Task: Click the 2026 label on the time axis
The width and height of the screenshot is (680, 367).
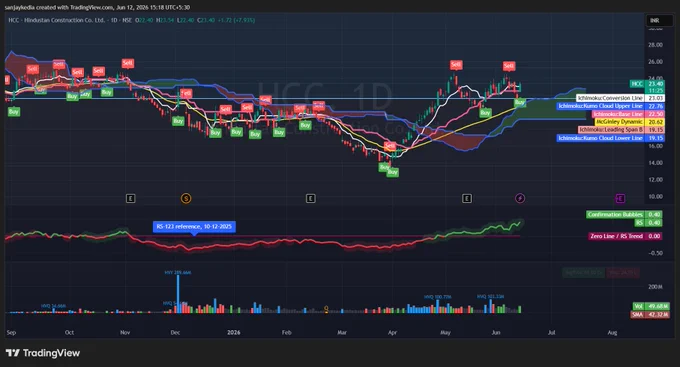Action: [x=234, y=332]
